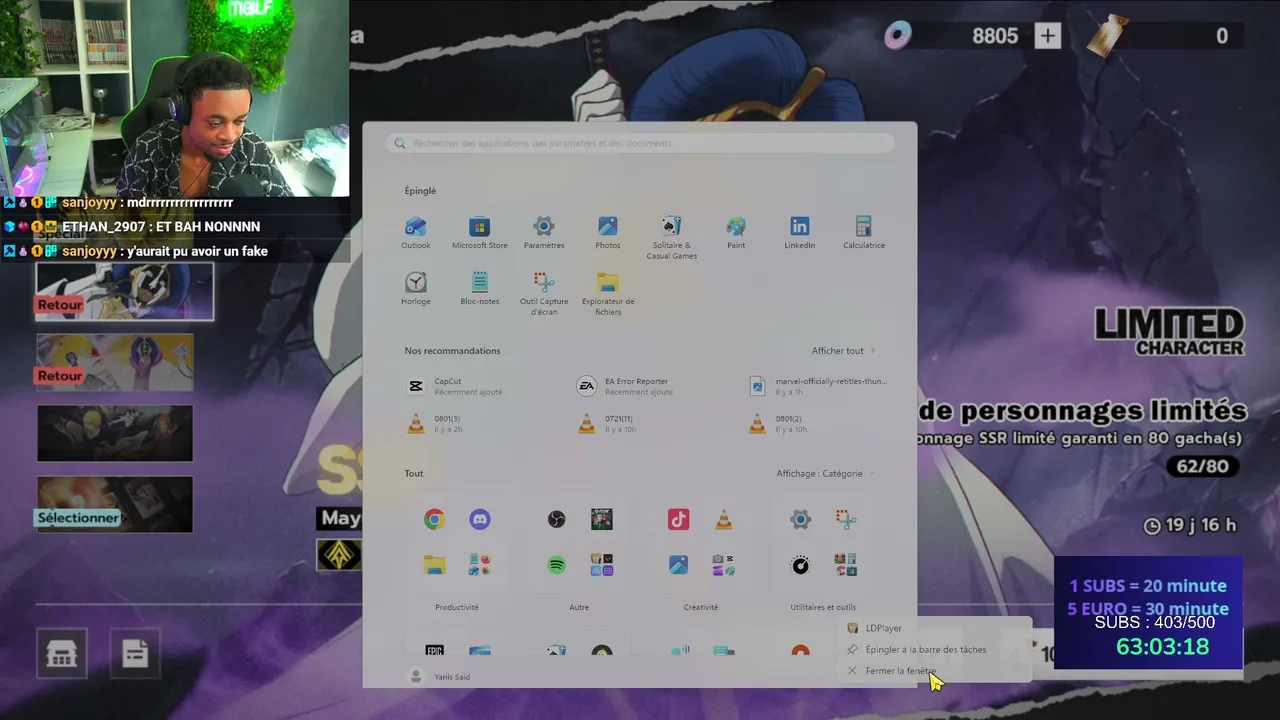Click the plus button next to 8805
Image resolution: width=1280 pixels, height=720 pixels.
[1047, 36]
